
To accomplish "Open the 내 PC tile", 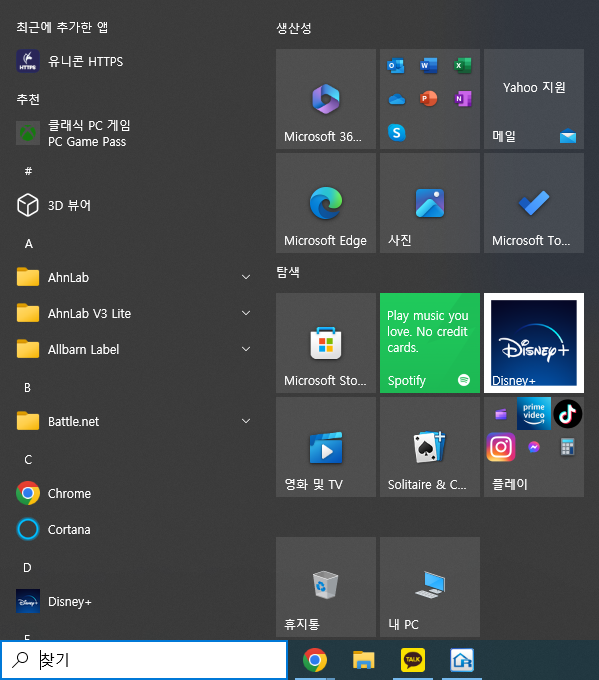I will coord(430,587).
